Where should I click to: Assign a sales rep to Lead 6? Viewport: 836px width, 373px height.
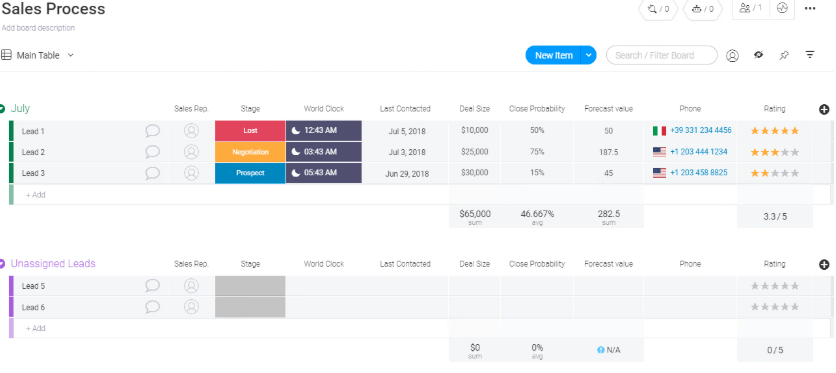[191, 307]
